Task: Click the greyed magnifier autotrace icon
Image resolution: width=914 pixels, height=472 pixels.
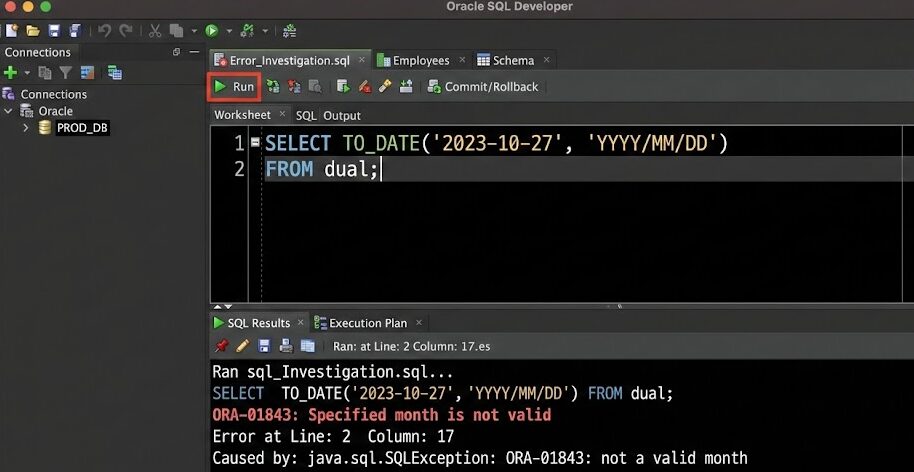Action: 315,87
